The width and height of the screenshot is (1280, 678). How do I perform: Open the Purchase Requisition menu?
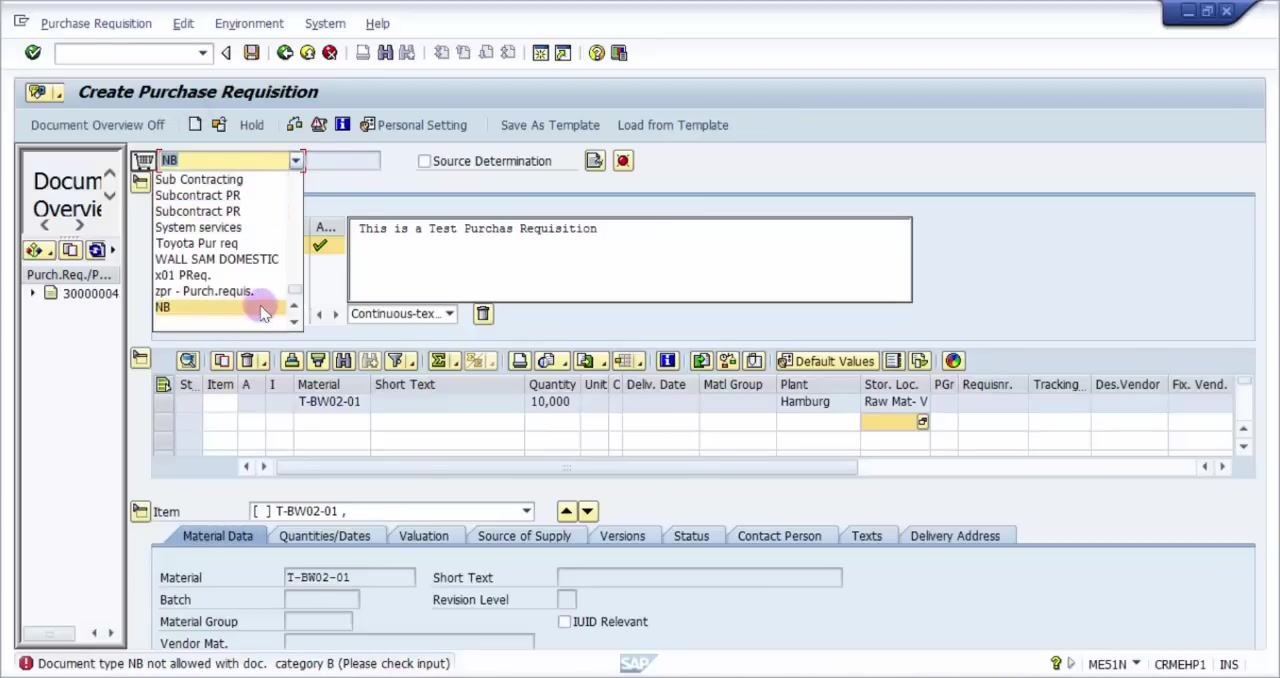point(96,23)
